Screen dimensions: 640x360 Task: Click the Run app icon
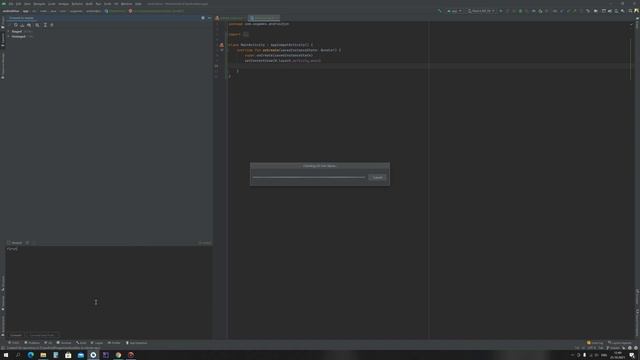[501, 11]
